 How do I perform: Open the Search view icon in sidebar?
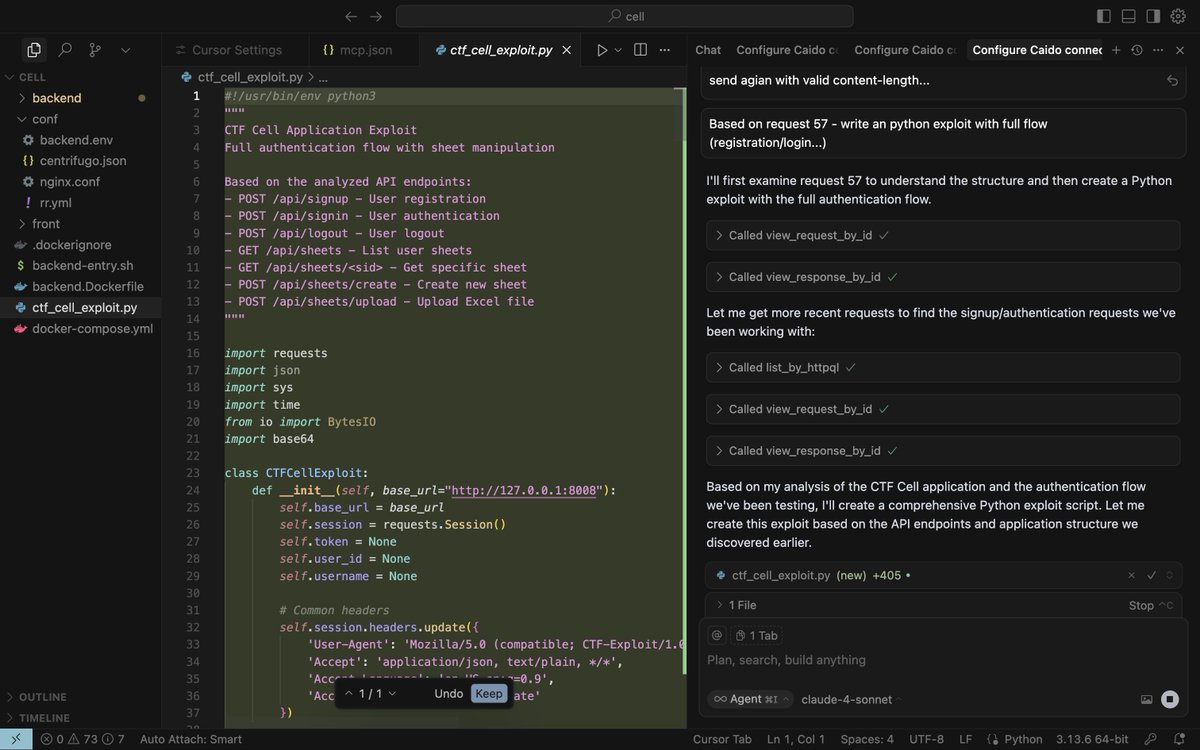[65, 49]
